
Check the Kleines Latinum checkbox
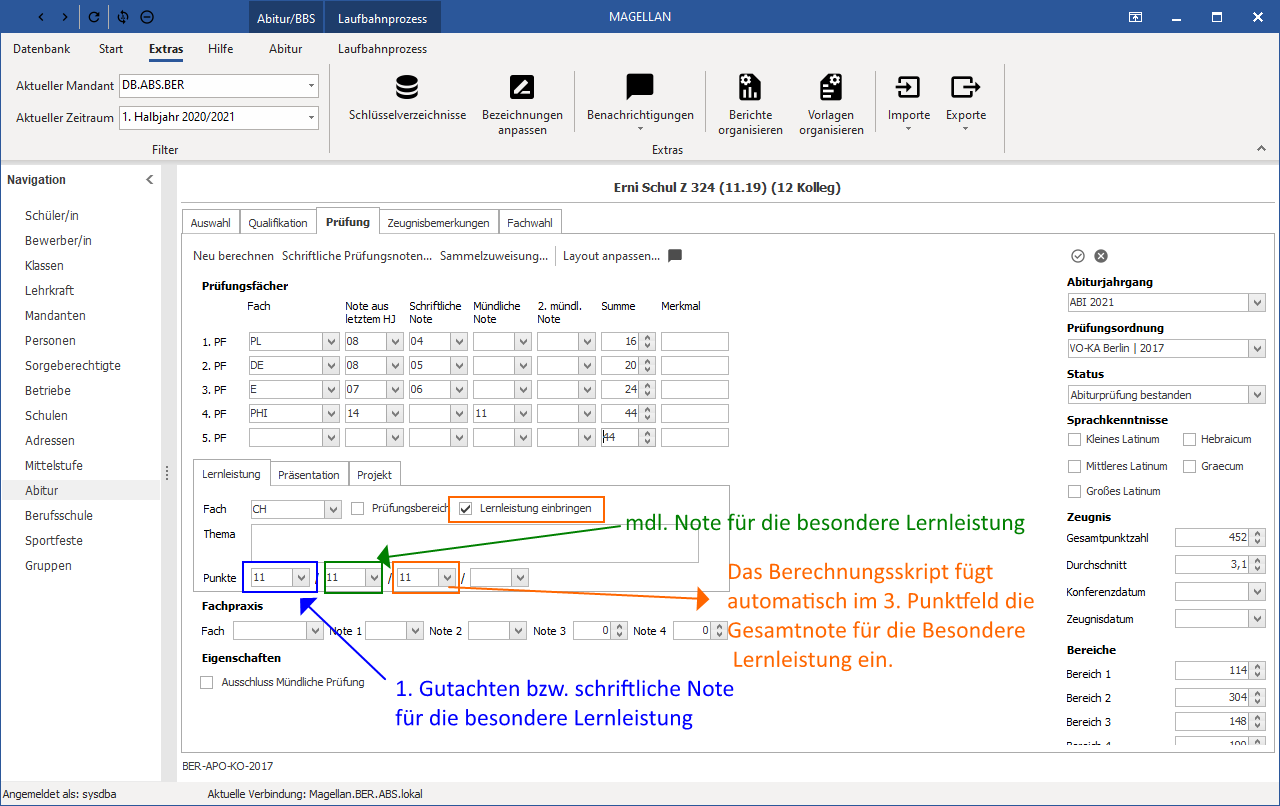pyautogui.click(x=1074, y=439)
